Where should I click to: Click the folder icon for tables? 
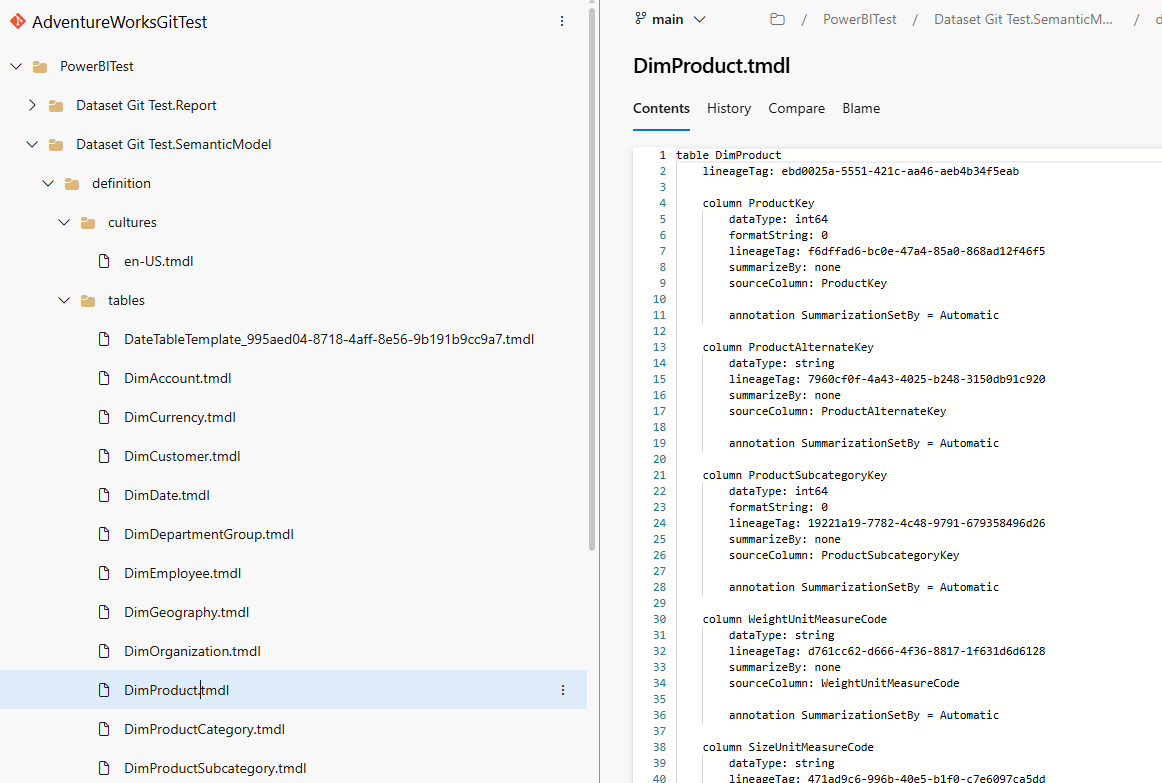pos(87,300)
